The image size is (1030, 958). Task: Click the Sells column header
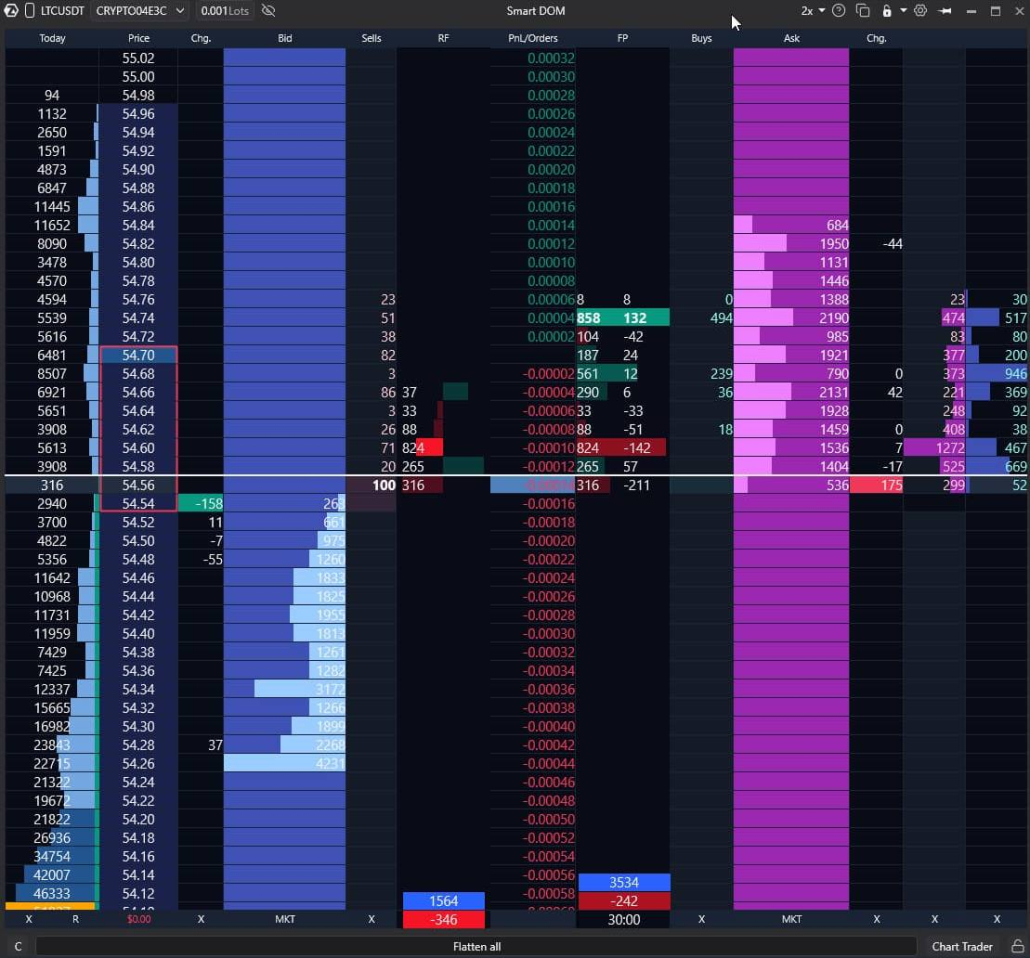[x=371, y=38]
